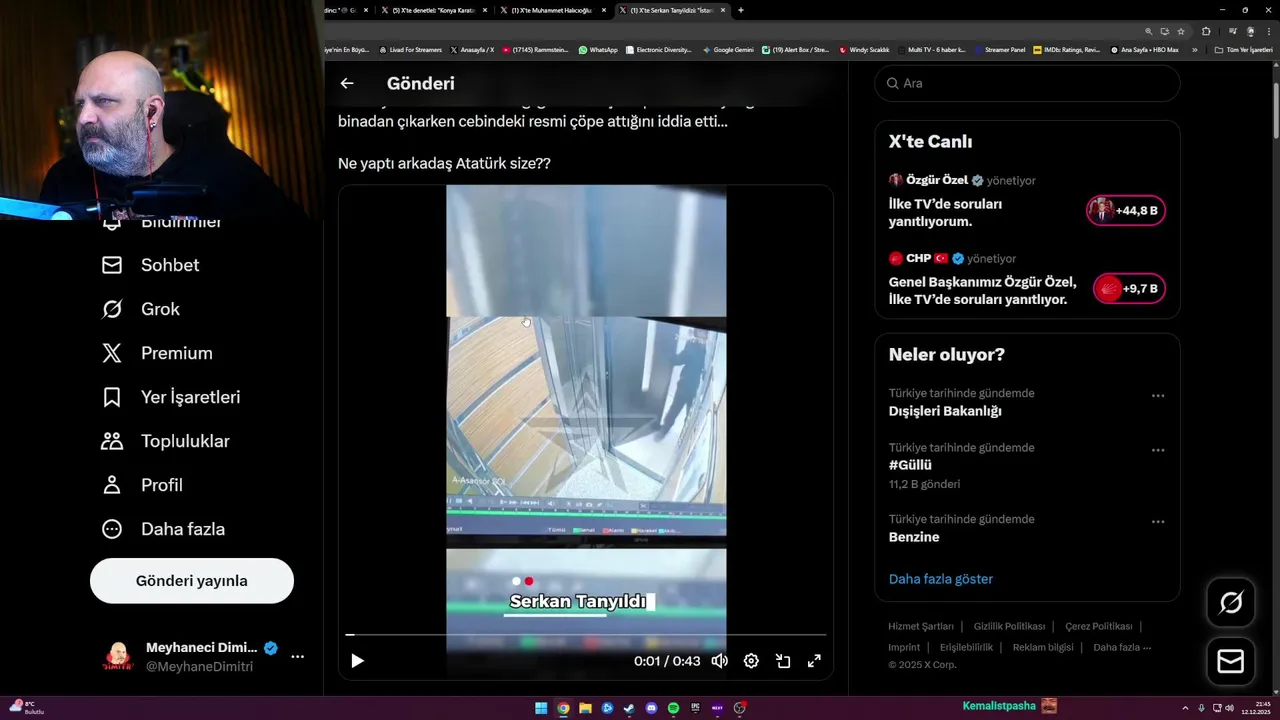This screenshot has width=1280, height=720.
Task: Go back with the arrow beside Gönderi
Action: click(x=347, y=84)
